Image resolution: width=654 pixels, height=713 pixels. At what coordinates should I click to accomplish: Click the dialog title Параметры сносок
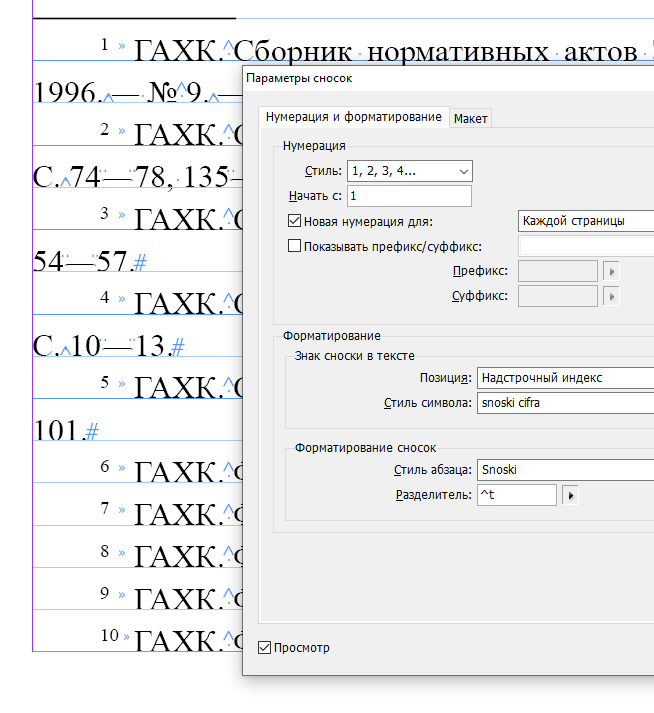pyautogui.click(x=299, y=78)
